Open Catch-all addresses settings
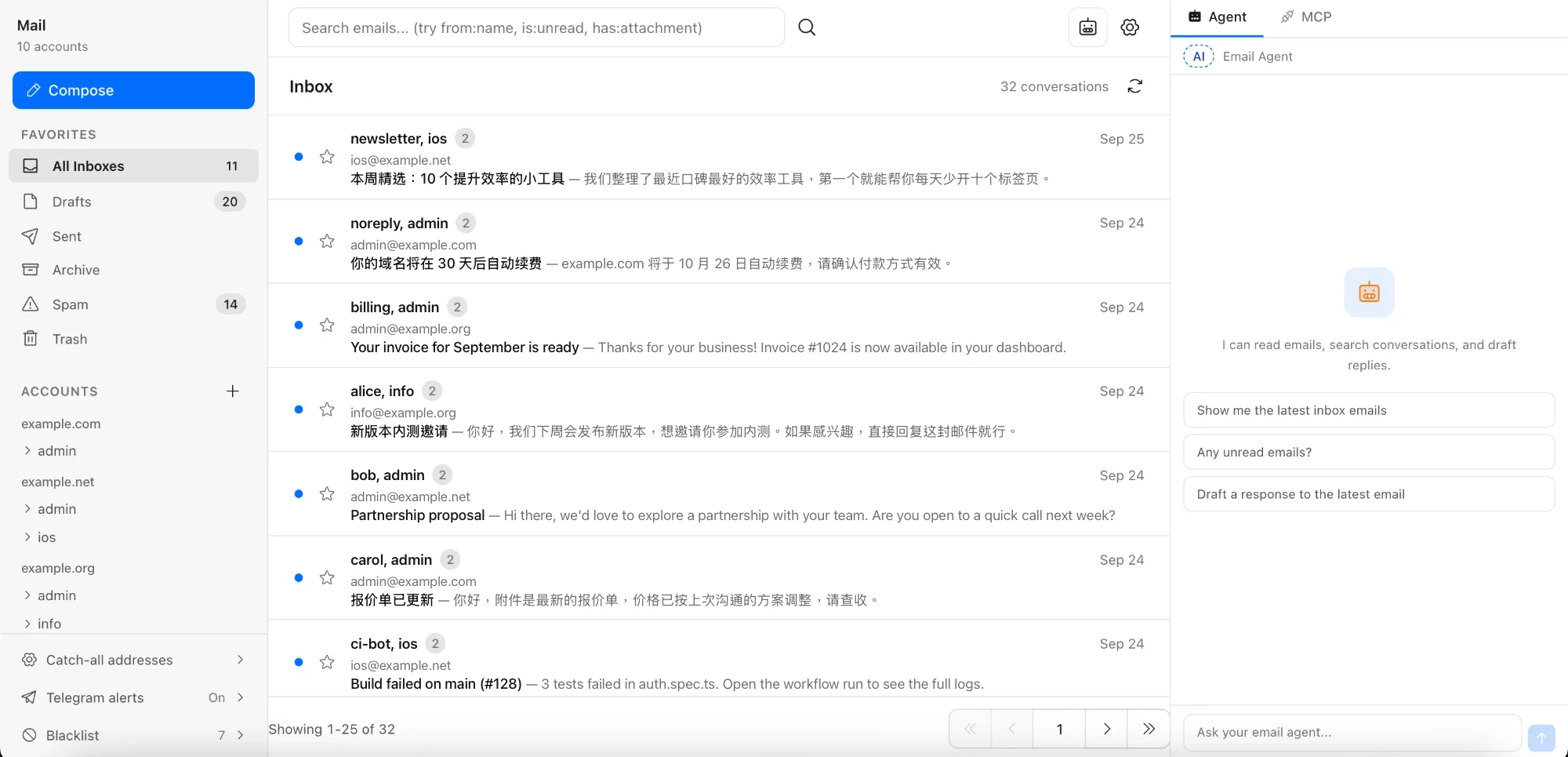This screenshot has height=757, width=1568. coord(133,660)
